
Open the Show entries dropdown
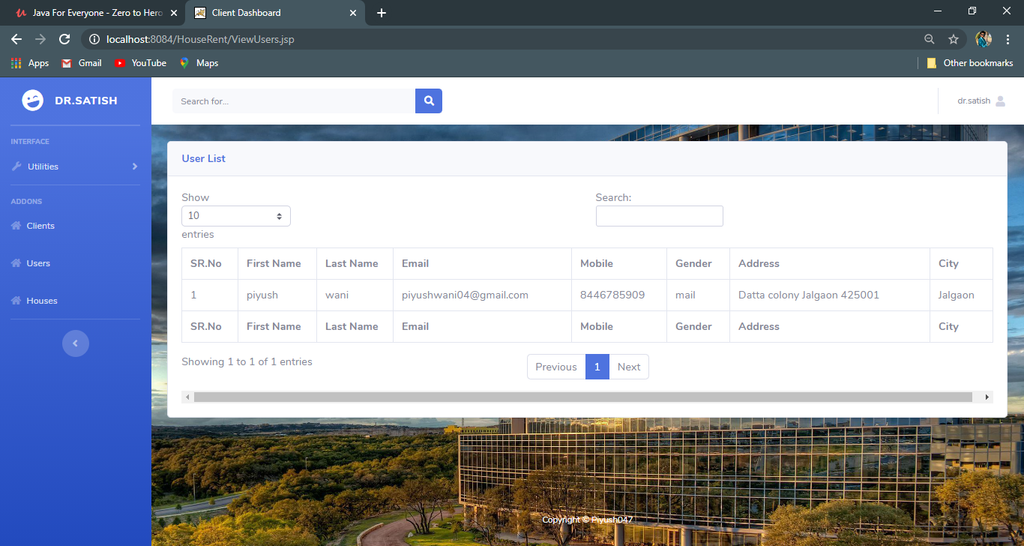click(236, 216)
